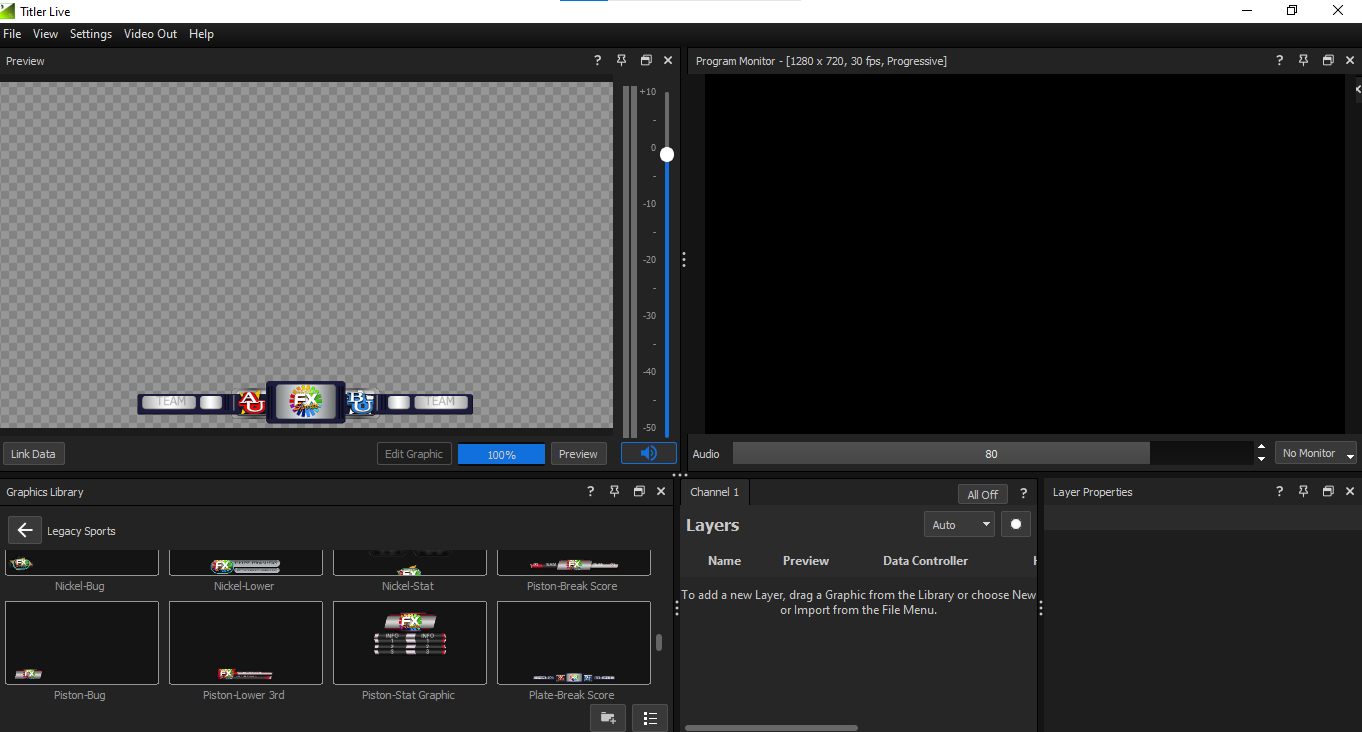Screen dimensions: 1362x732
Task: Pin the Graphics Library panel
Action: coord(614,492)
